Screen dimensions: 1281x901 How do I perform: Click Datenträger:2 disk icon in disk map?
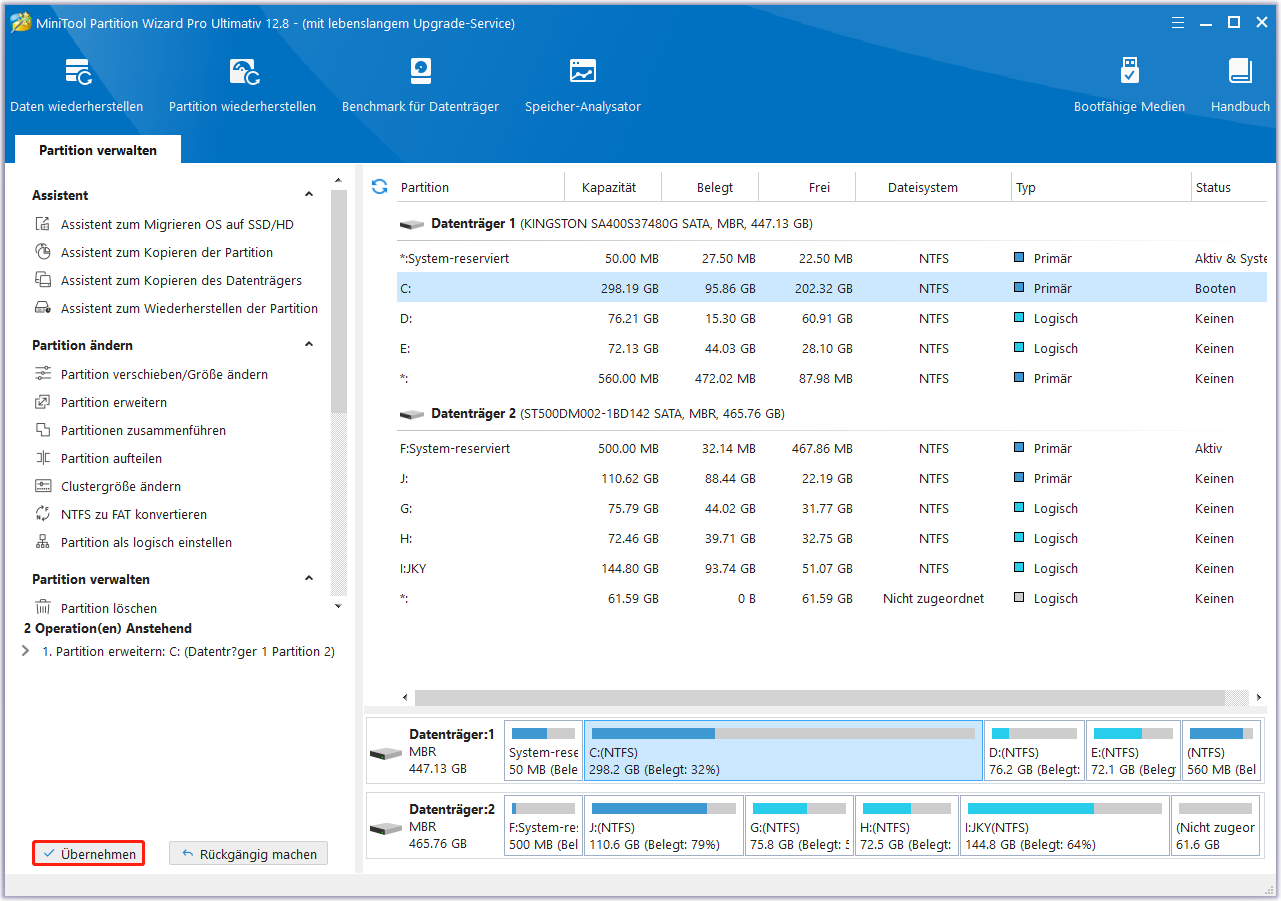[x=386, y=828]
